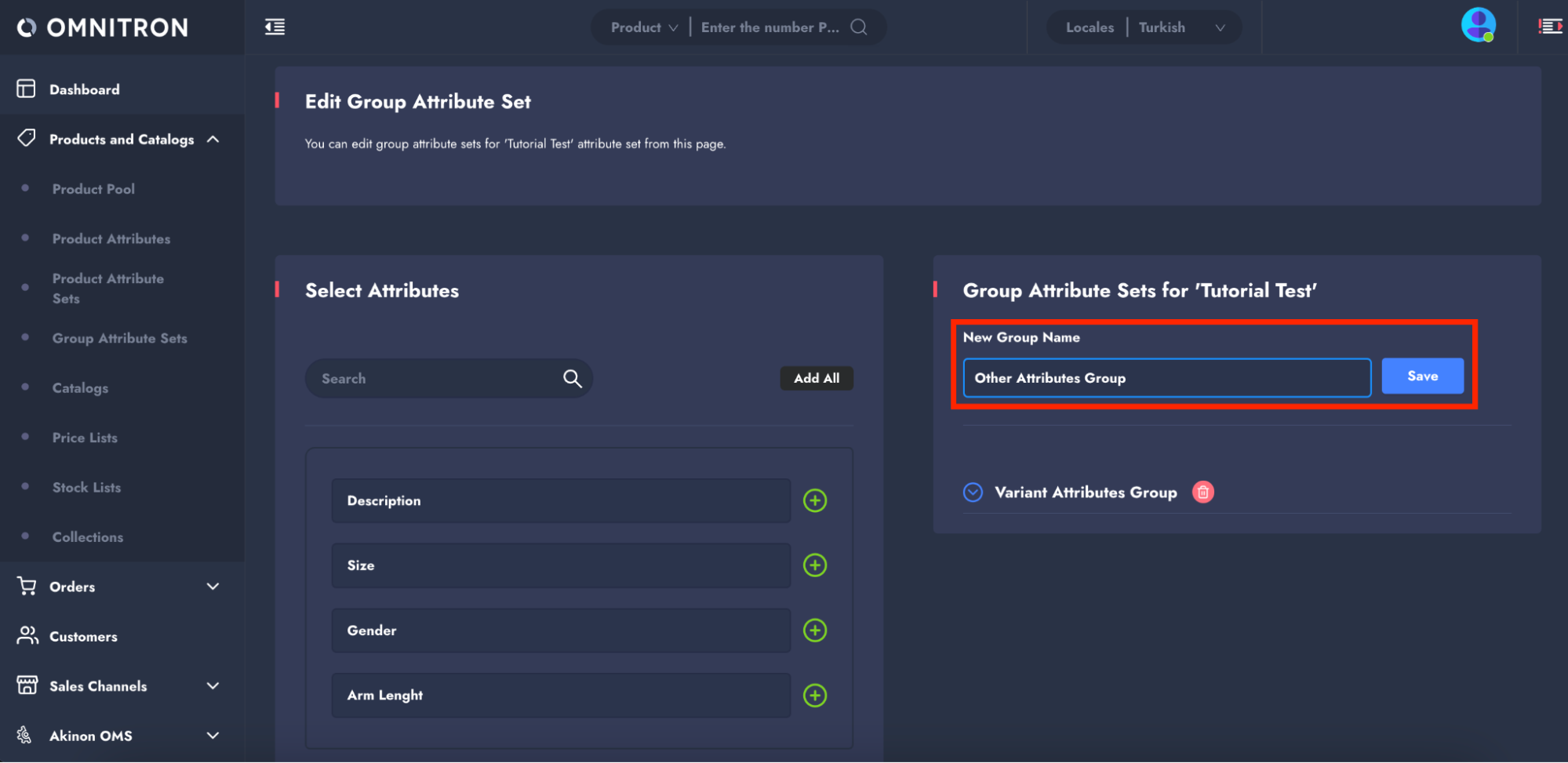Click the search magnifier in top bar
Viewport: 1568px width, 763px height.
tap(859, 27)
